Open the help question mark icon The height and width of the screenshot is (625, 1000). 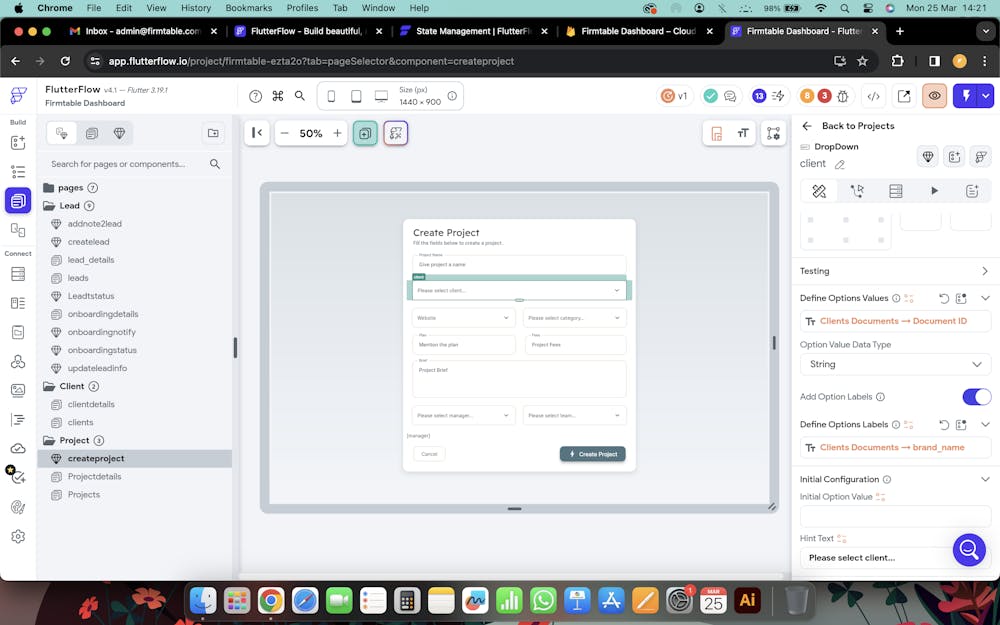pyautogui.click(x=255, y=96)
